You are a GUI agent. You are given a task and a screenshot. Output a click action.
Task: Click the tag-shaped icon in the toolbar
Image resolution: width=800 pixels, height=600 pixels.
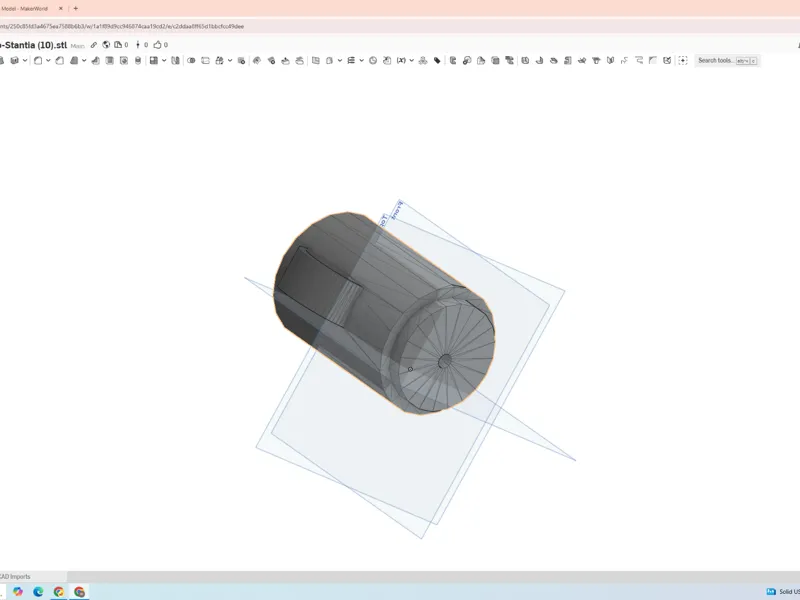[x=437, y=60]
